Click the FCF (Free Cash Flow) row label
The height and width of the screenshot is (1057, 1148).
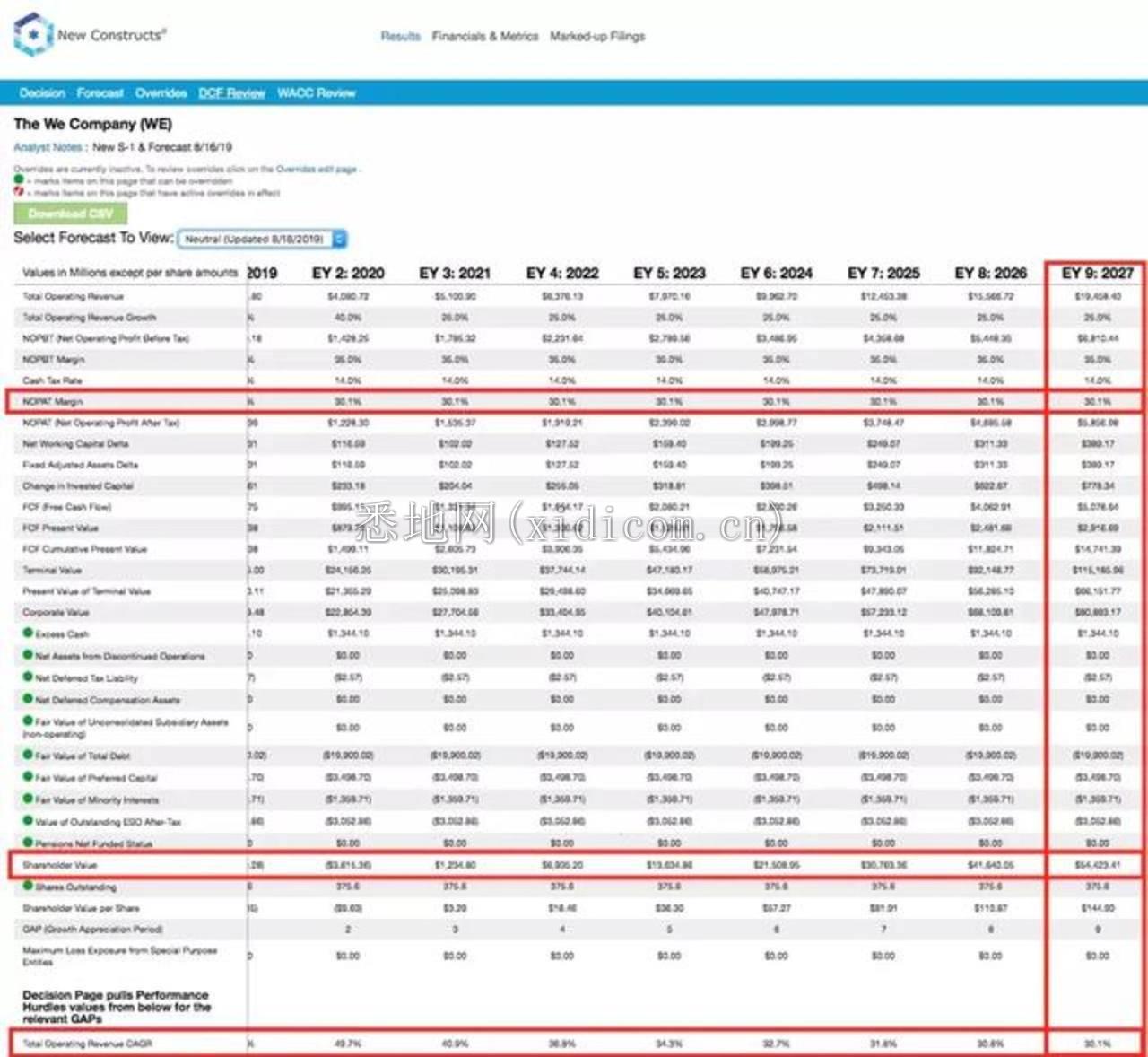click(67, 507)
